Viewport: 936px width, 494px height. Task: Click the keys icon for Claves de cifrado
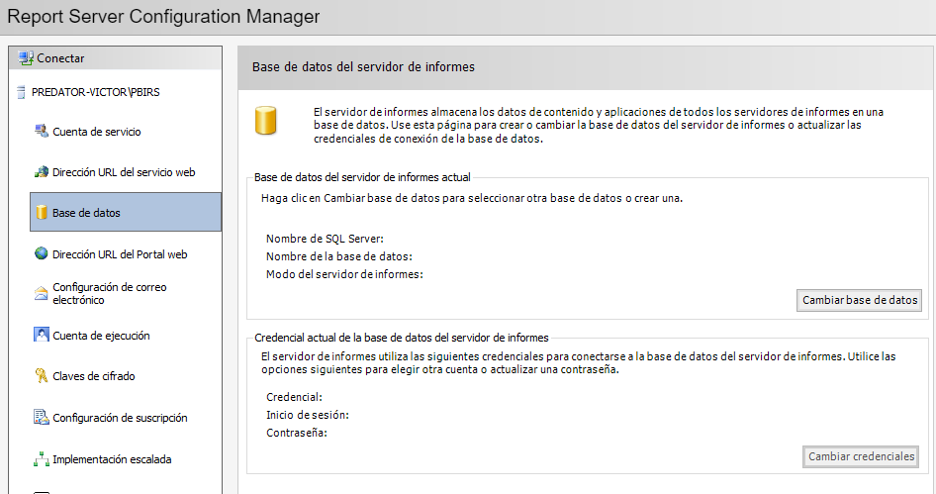[41, 376]
